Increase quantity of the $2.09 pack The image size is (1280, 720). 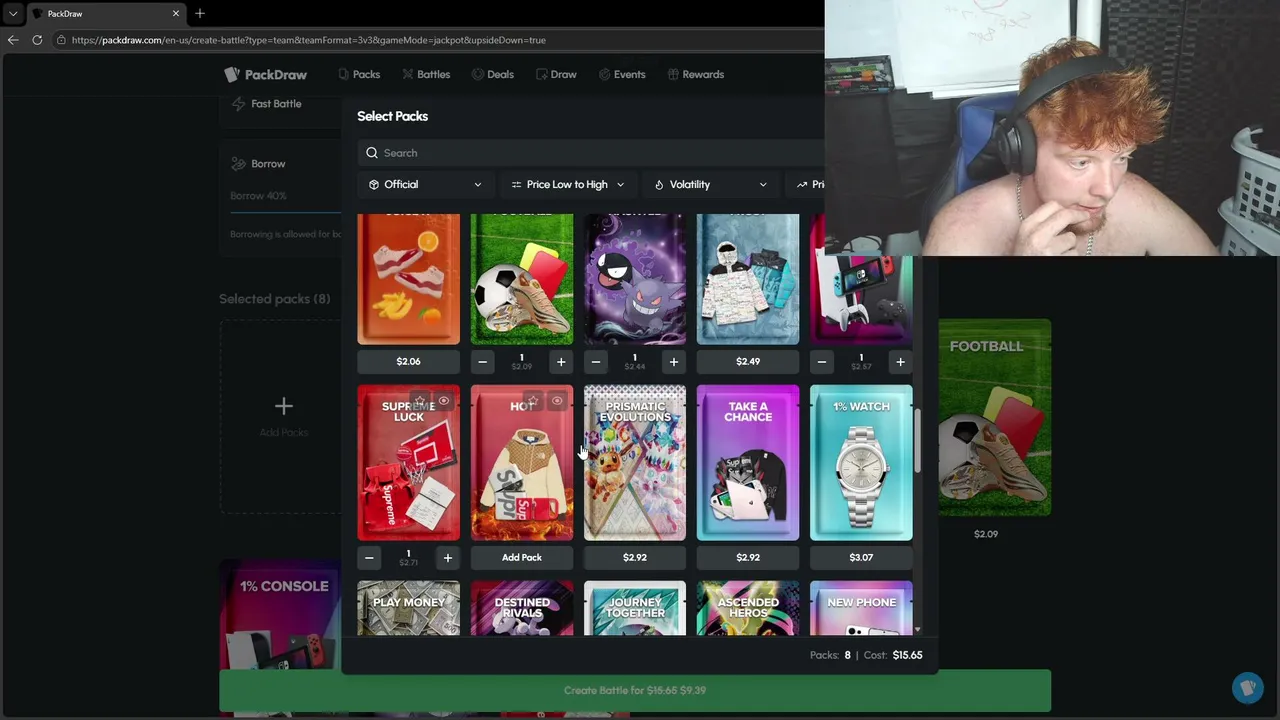pos(561,362)
